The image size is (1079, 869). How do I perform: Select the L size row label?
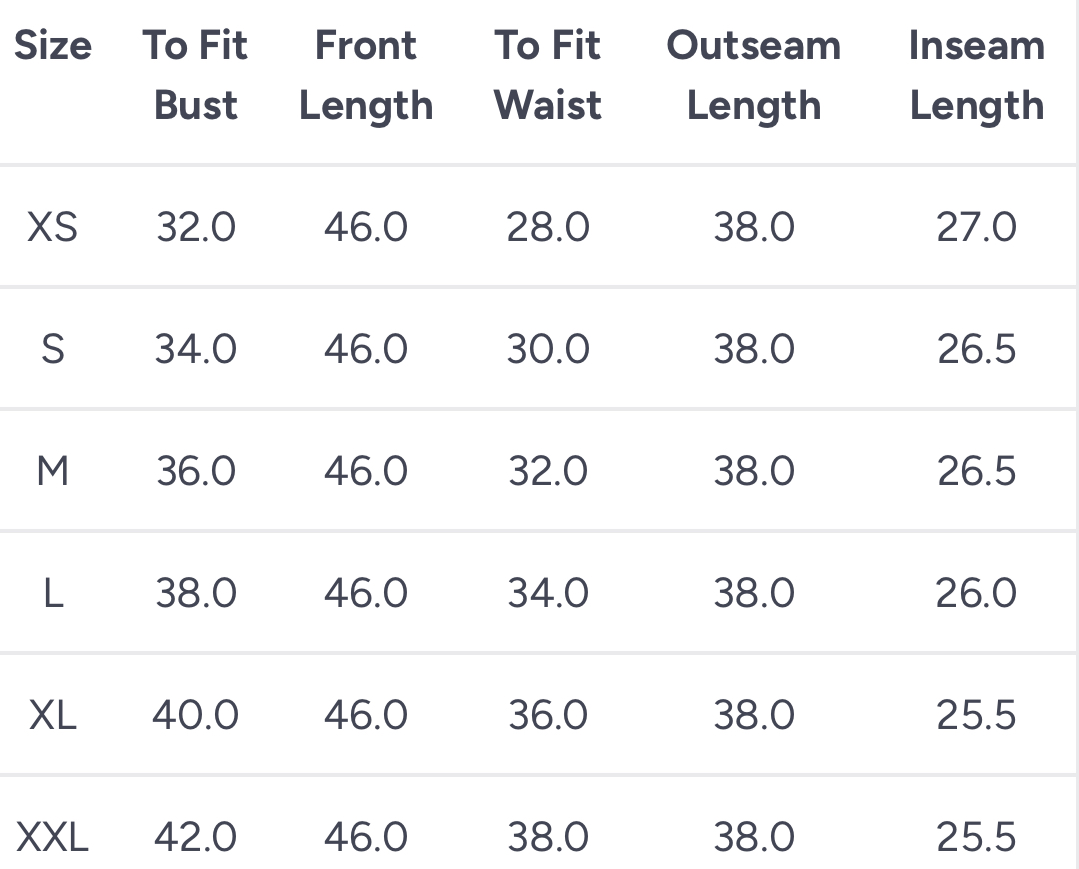pos(53,594)
